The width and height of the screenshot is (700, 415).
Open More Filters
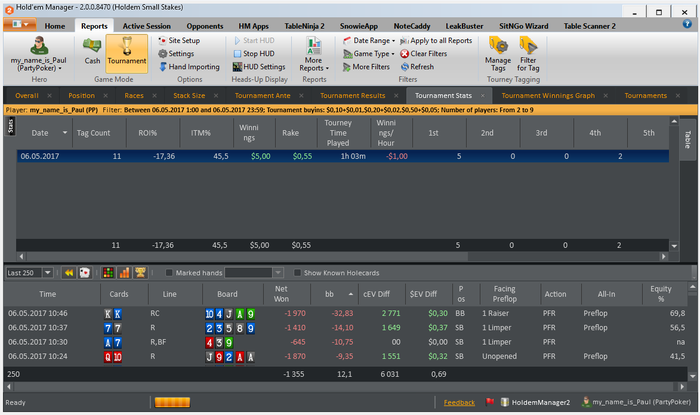(366, 67)
